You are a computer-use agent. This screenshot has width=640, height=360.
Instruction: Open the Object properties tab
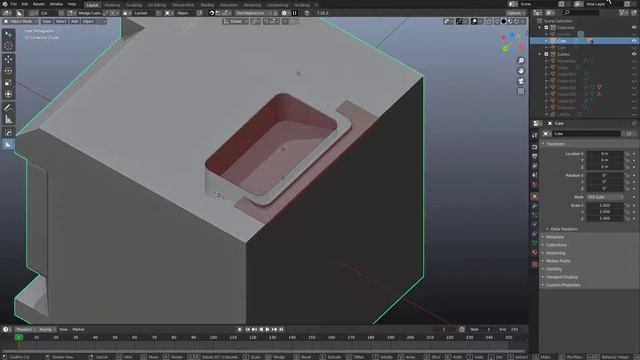tap(534, 196)
